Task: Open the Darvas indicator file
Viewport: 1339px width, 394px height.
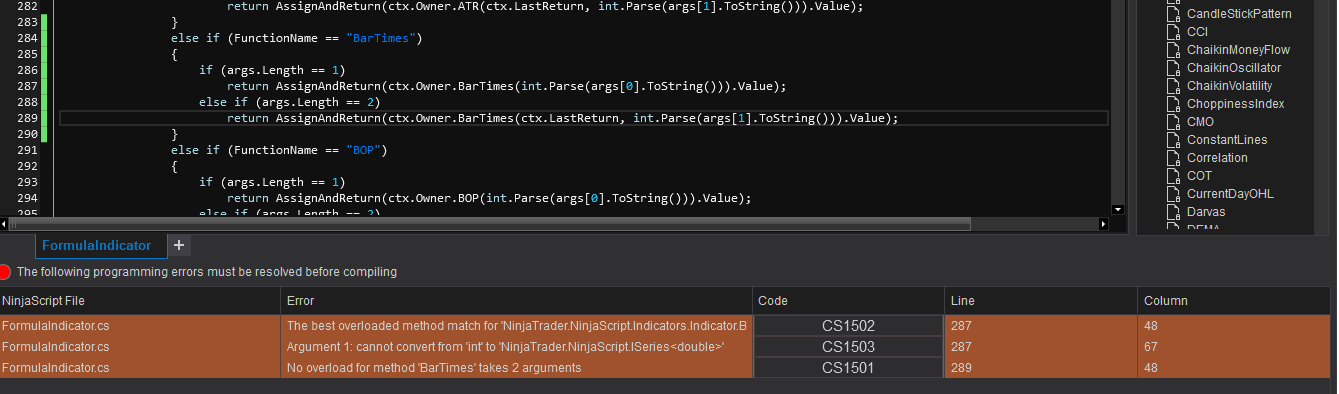Action: (1205, 212)
